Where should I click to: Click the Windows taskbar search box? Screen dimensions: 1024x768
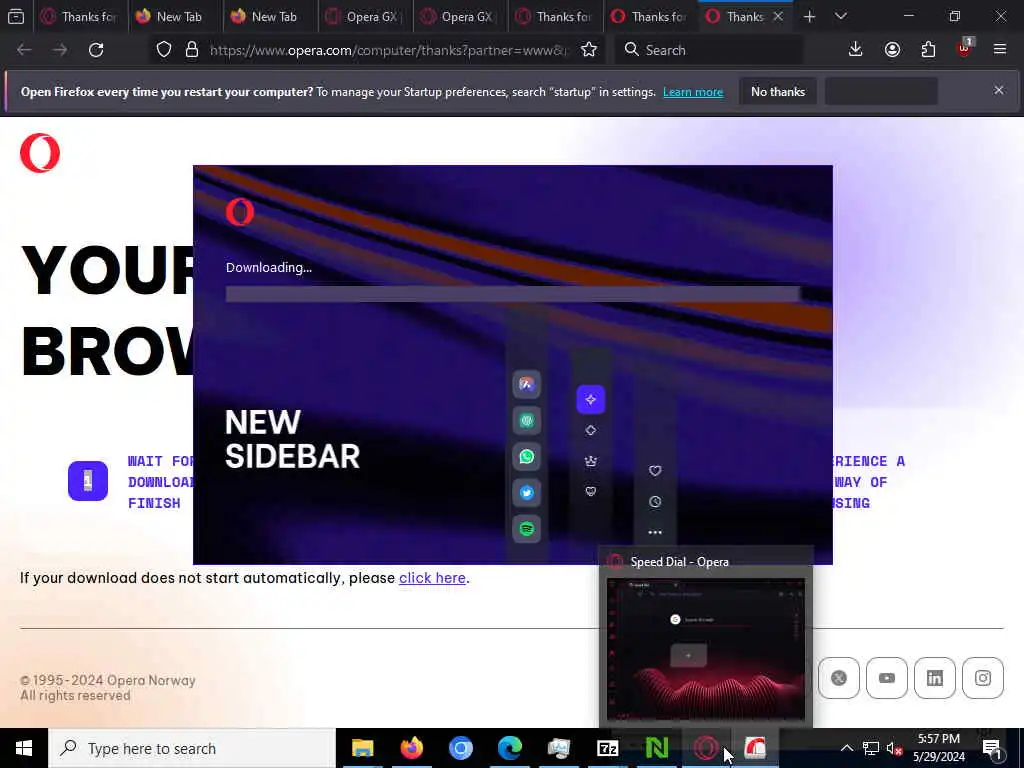coord(191,748)
